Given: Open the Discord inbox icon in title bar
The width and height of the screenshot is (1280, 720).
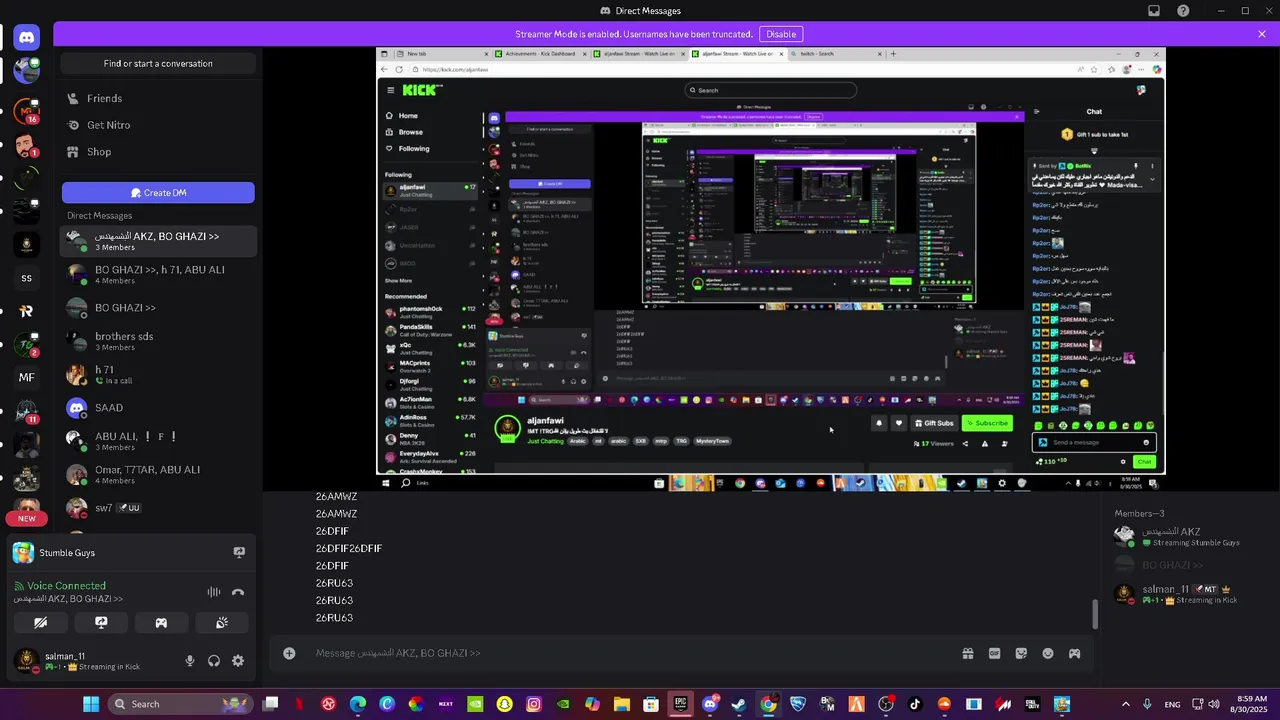Looking at the screenshot, I should (x=1154, y=11).
